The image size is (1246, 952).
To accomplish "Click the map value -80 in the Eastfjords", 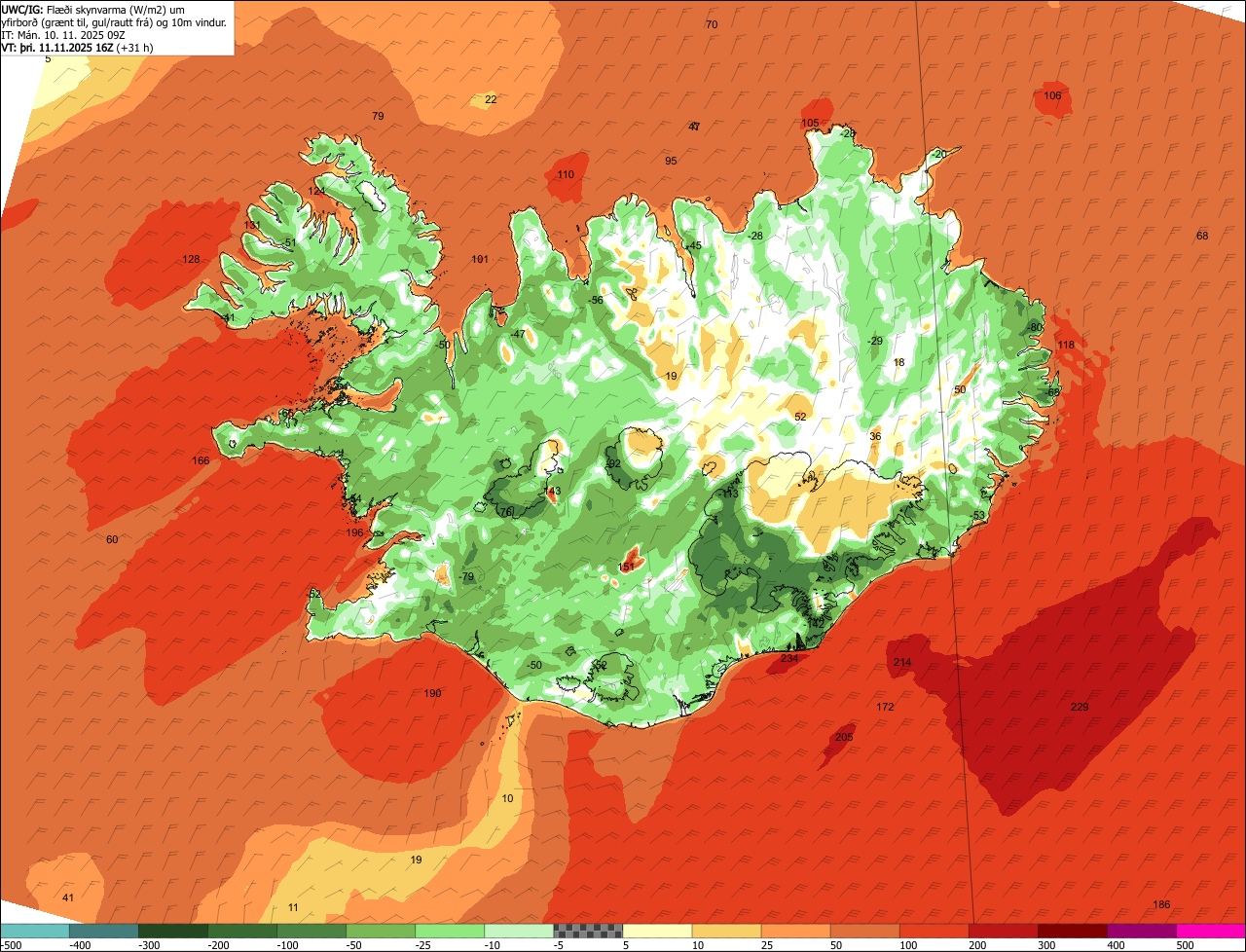I will (1035, 327).
